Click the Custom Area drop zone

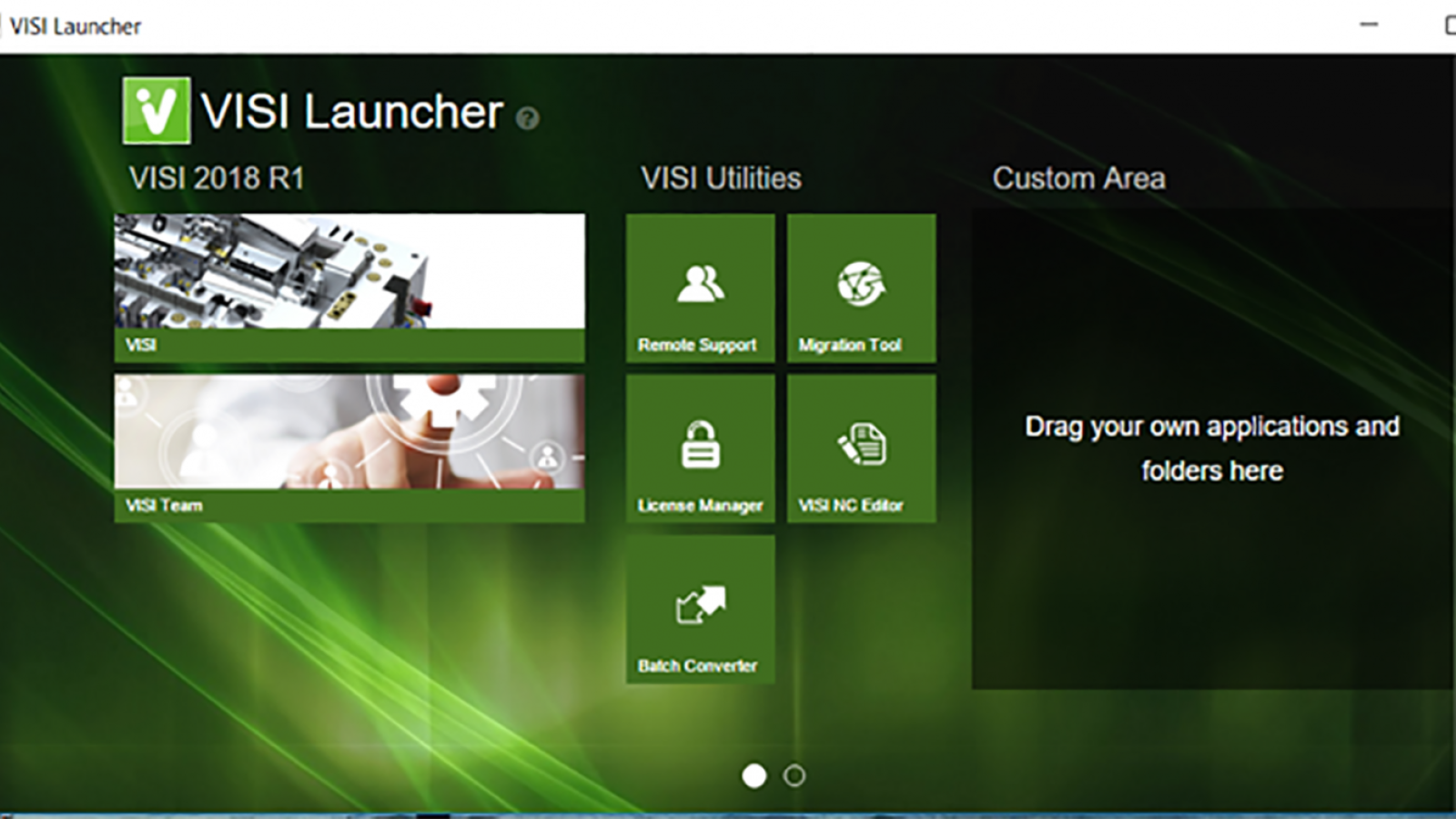click(x=1211, y=449)
